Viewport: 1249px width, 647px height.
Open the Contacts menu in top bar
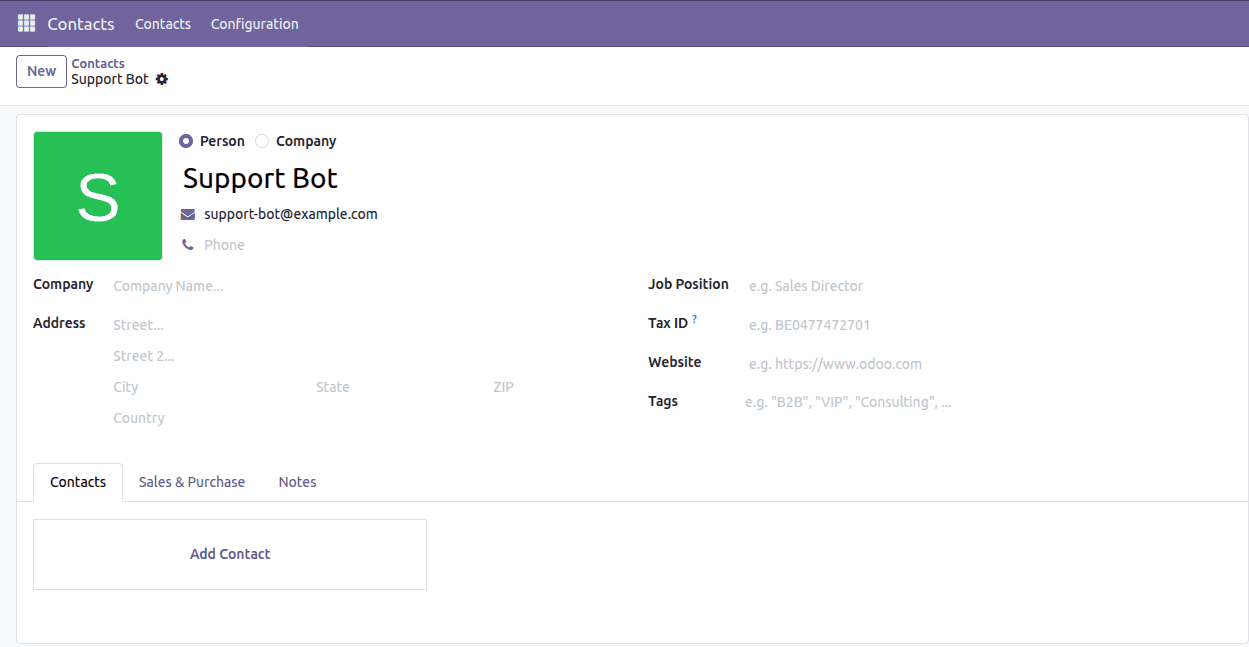point(163,23)
